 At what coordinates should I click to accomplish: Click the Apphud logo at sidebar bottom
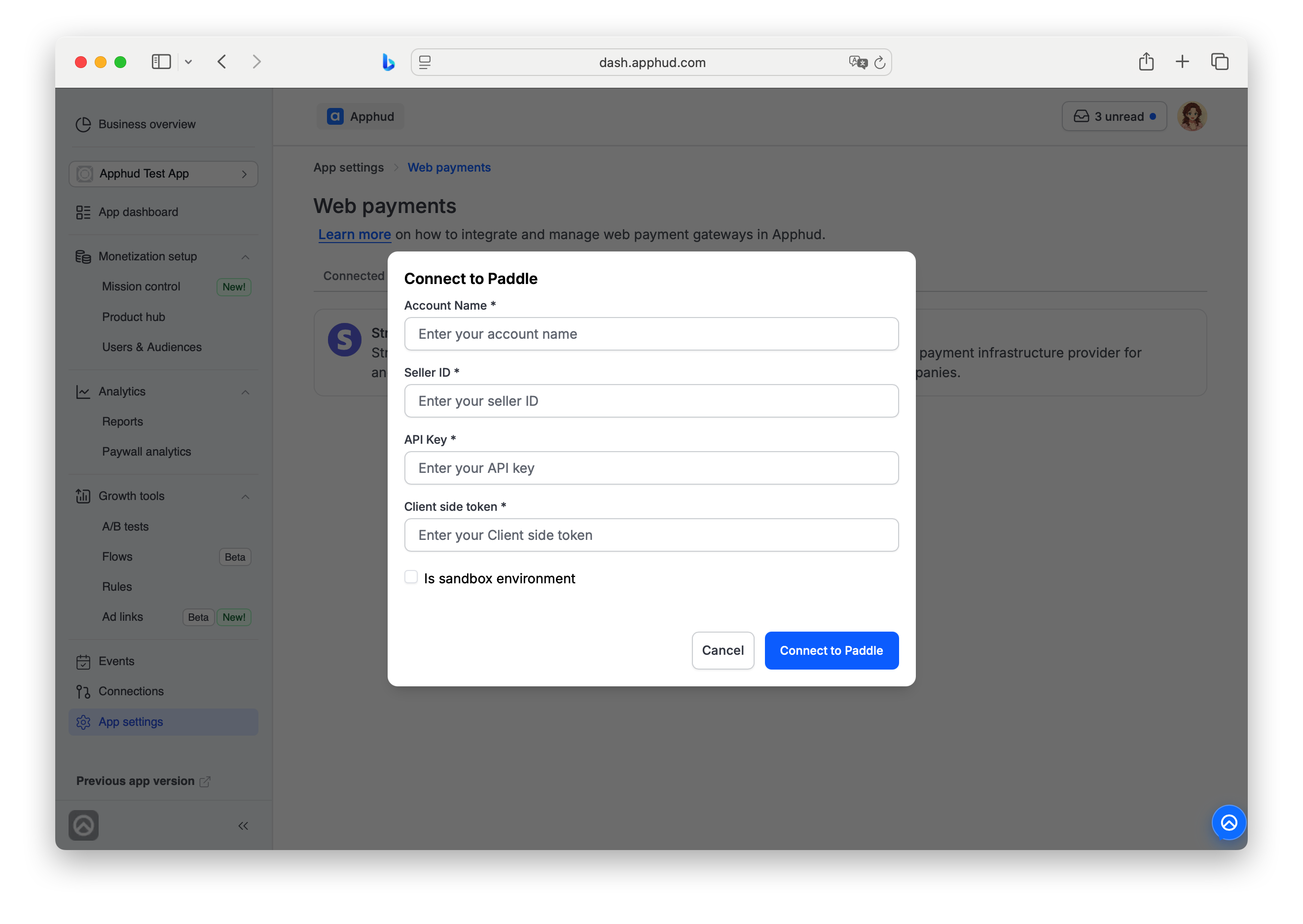[84, 825]
